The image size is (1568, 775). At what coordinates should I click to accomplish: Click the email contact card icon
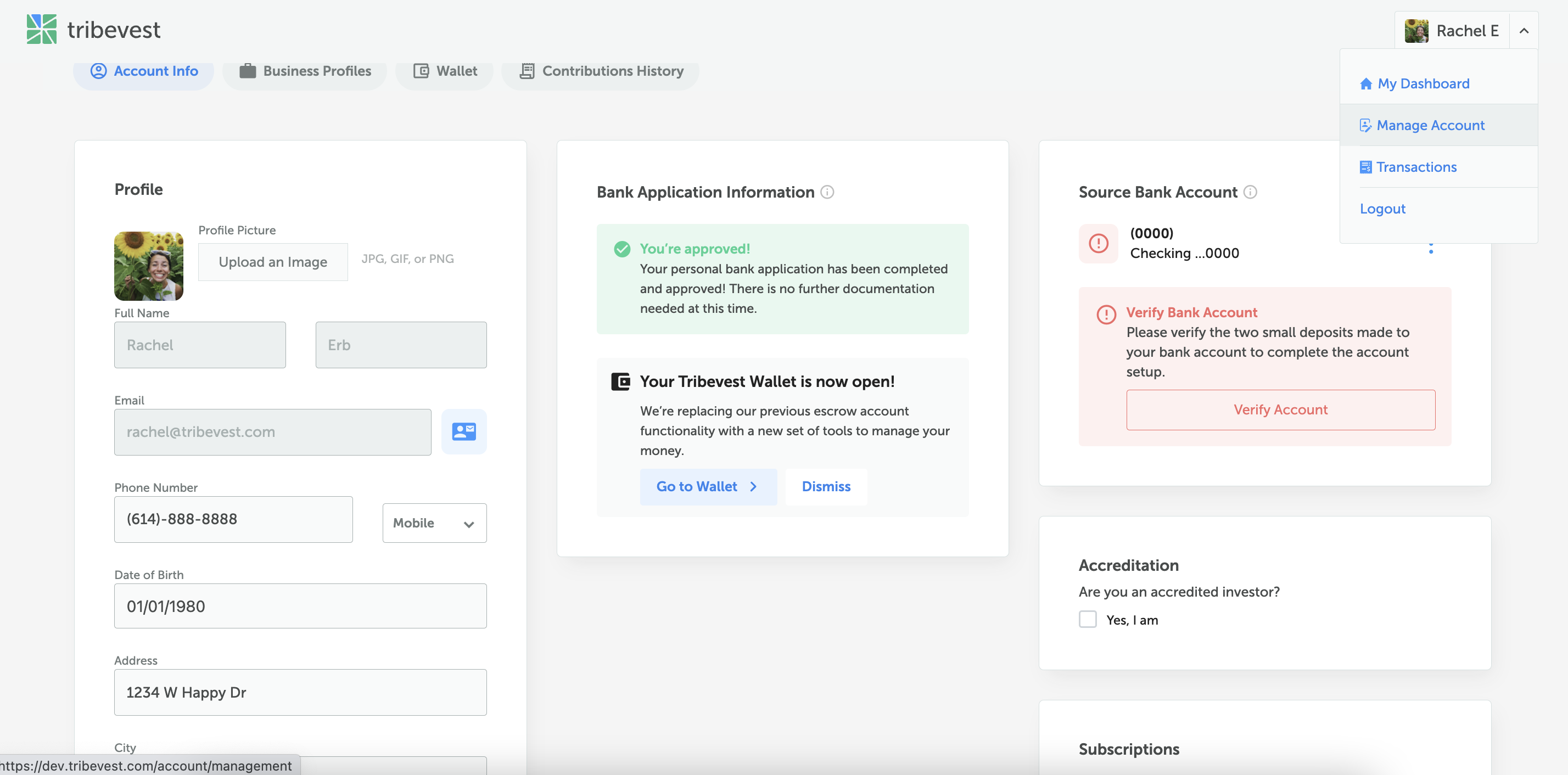click(464, 432)
